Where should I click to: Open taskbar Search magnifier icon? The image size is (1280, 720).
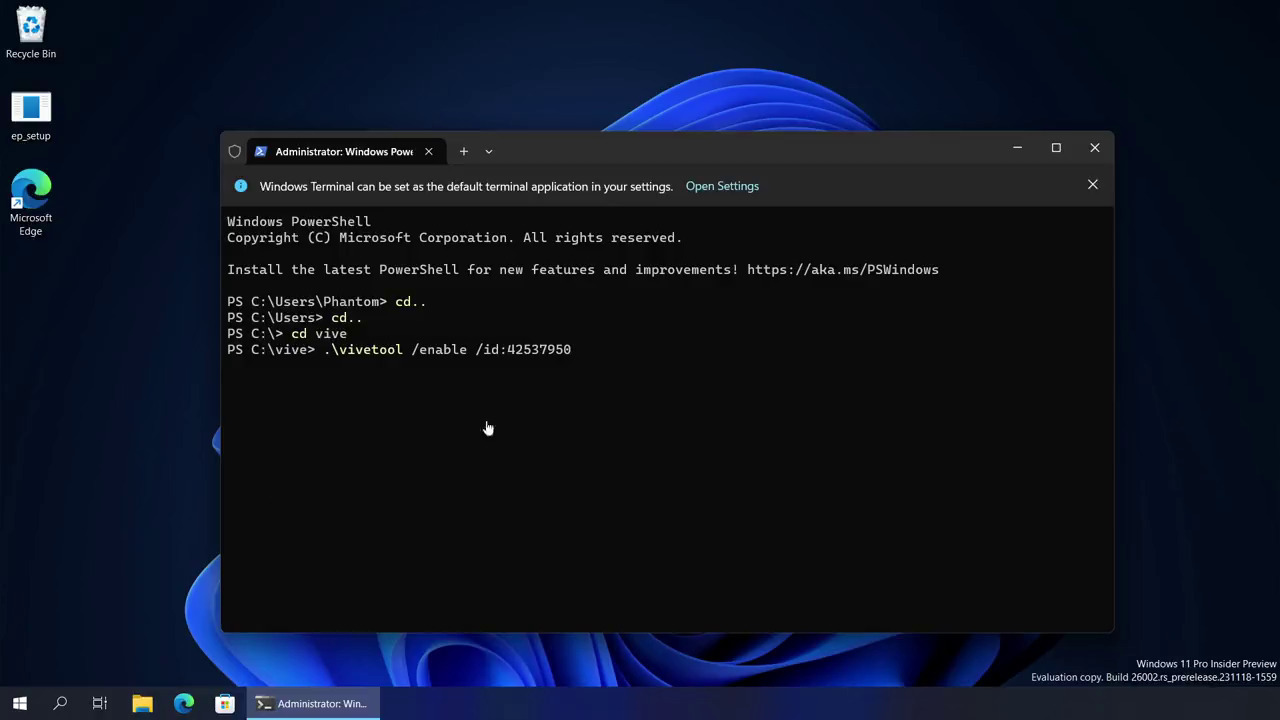click(x=60, y=703)
